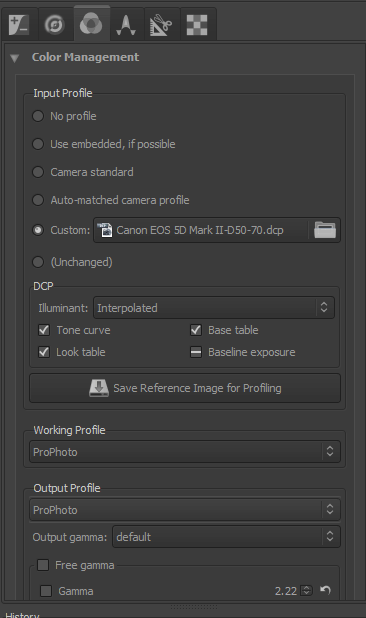Open the Detail tab

(x=54, y=25)
